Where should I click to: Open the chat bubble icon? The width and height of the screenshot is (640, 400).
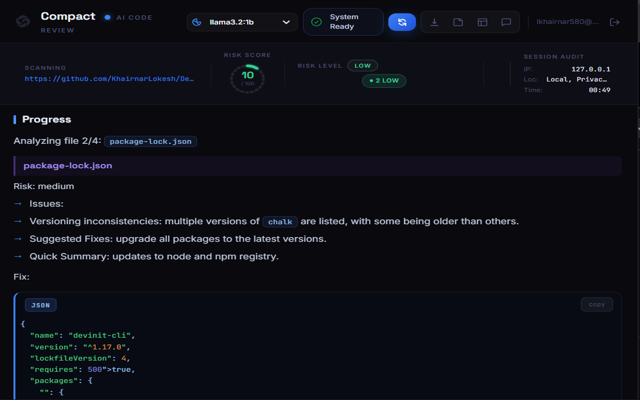pyautogui.click(x=506, y=22)
